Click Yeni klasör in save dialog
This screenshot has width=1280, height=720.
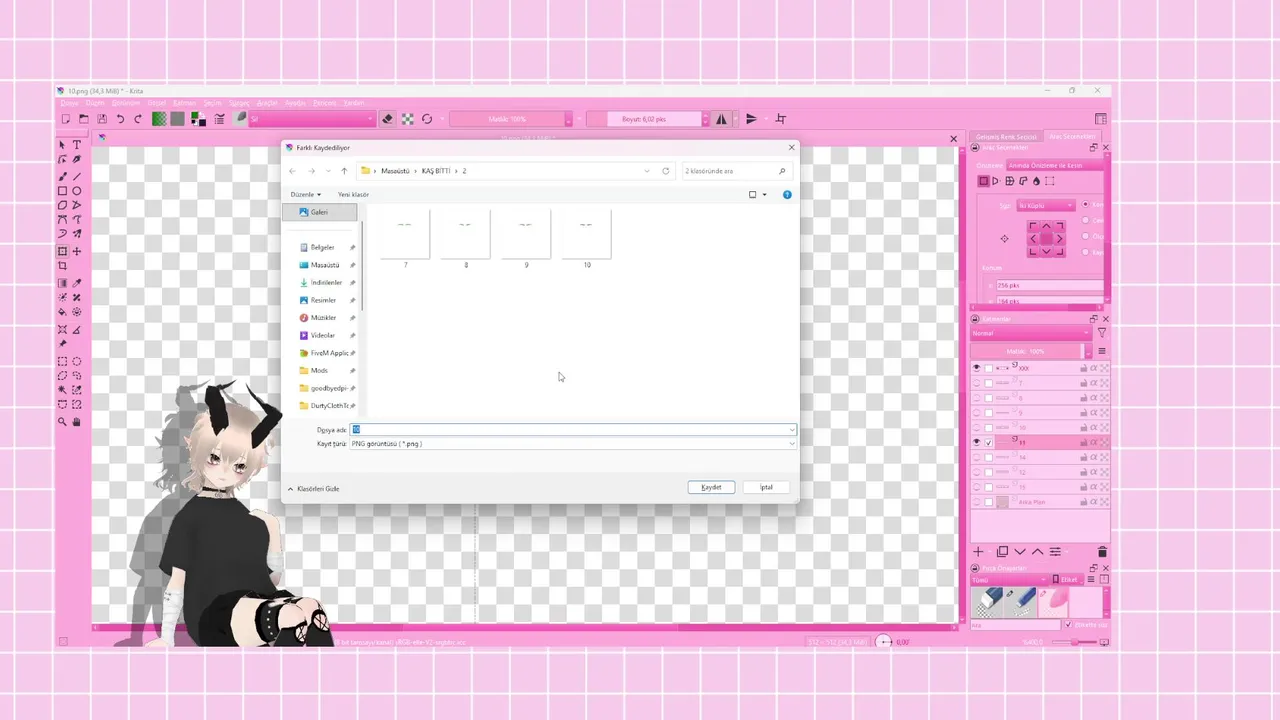[353, 195]
